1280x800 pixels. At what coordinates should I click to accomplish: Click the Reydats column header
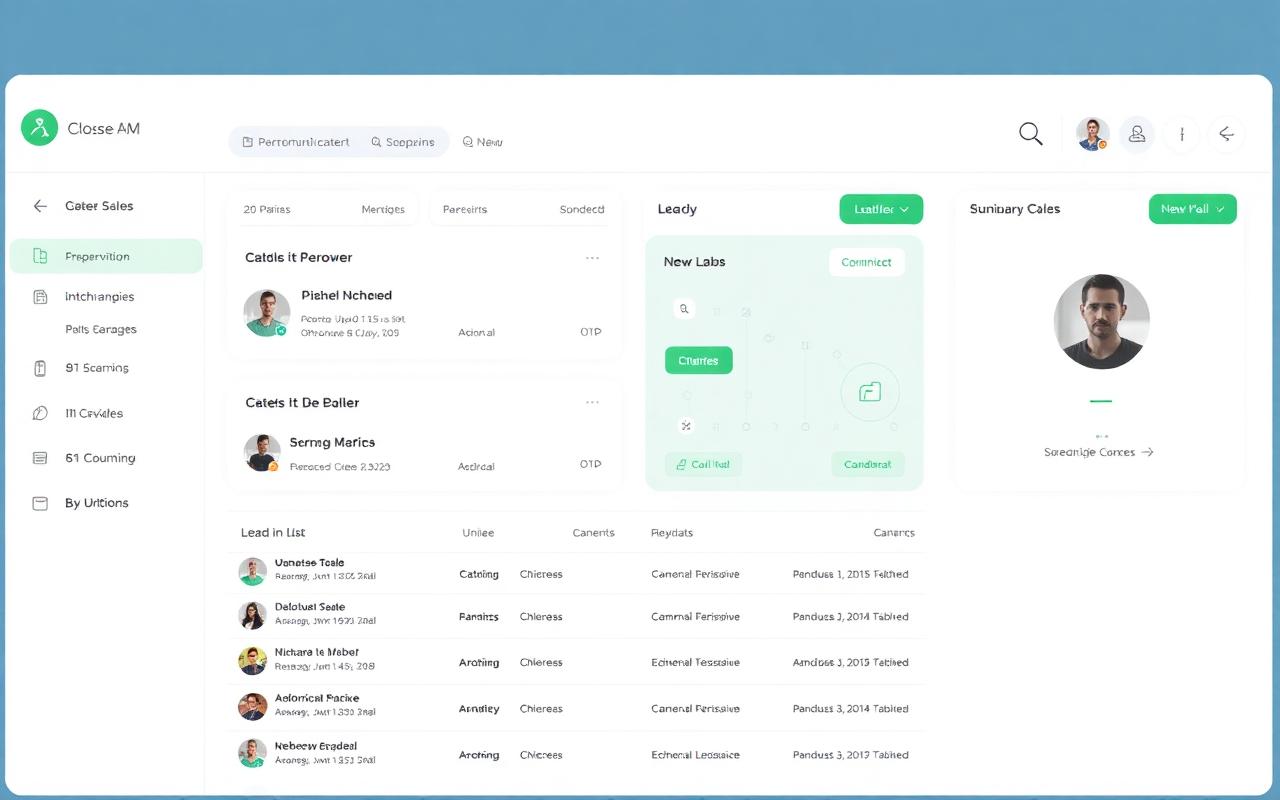tap(672, 533)
